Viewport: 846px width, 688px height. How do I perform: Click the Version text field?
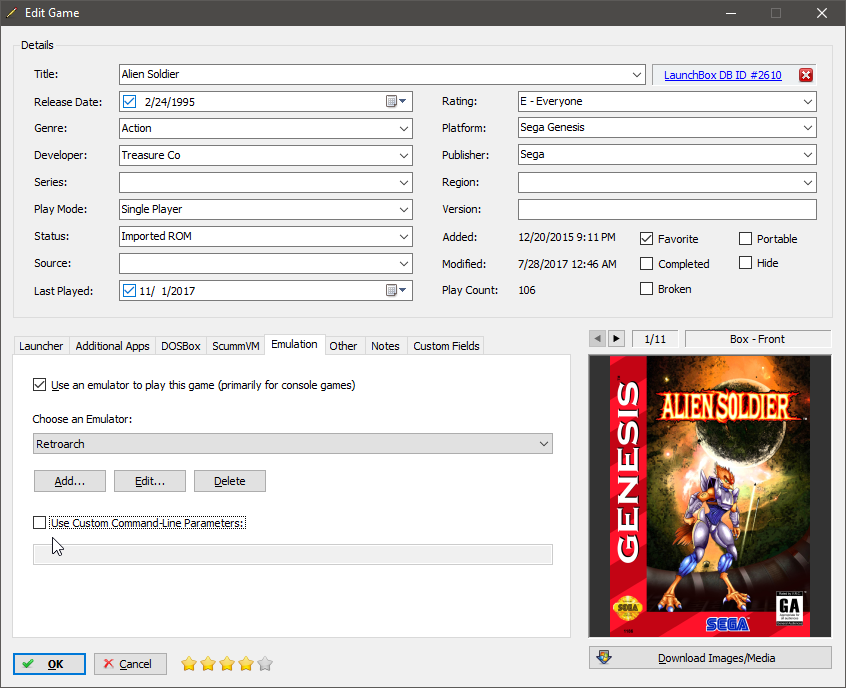coord(667,209)
